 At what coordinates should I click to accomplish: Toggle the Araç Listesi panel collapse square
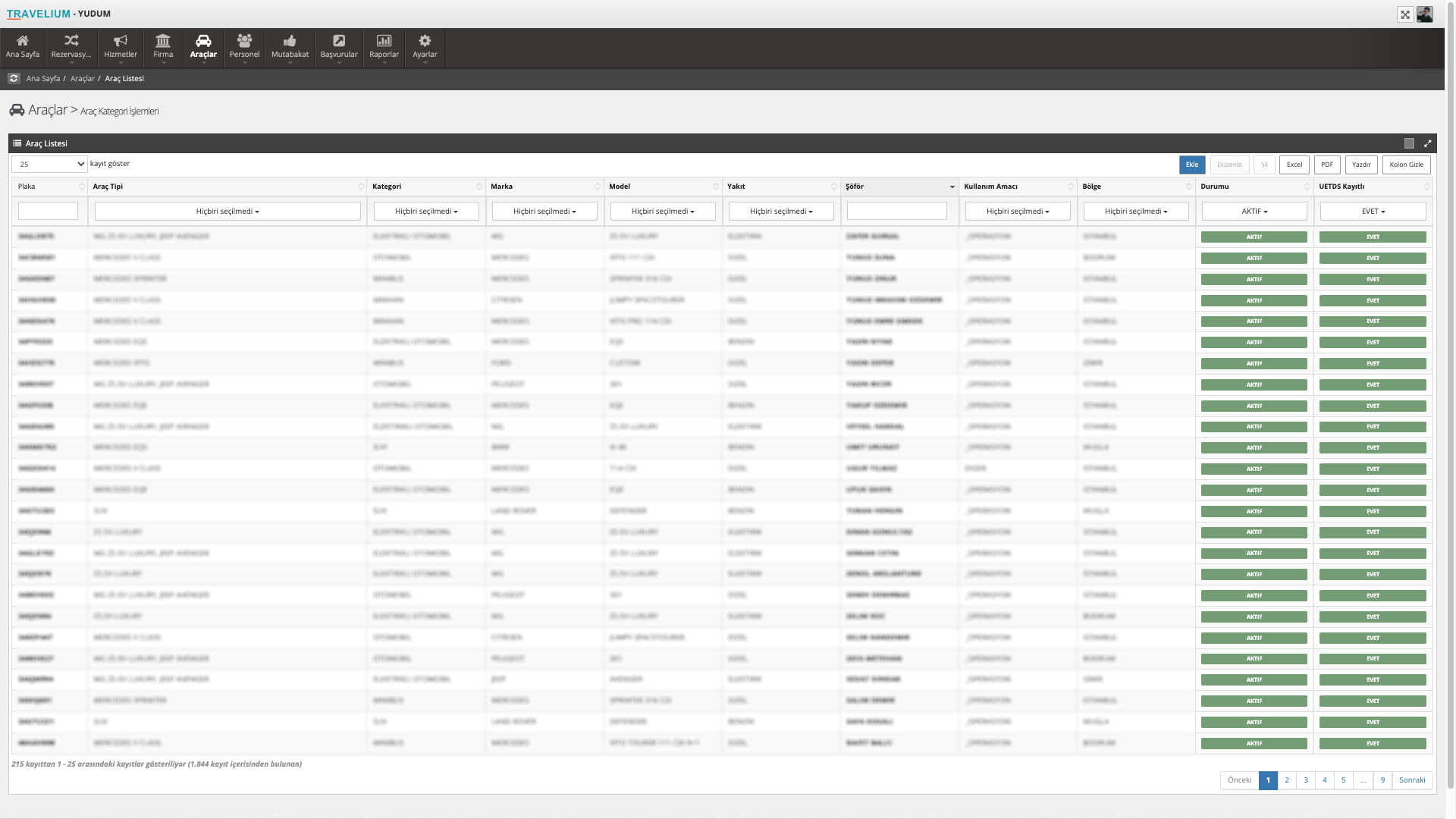coord(1409,143)
